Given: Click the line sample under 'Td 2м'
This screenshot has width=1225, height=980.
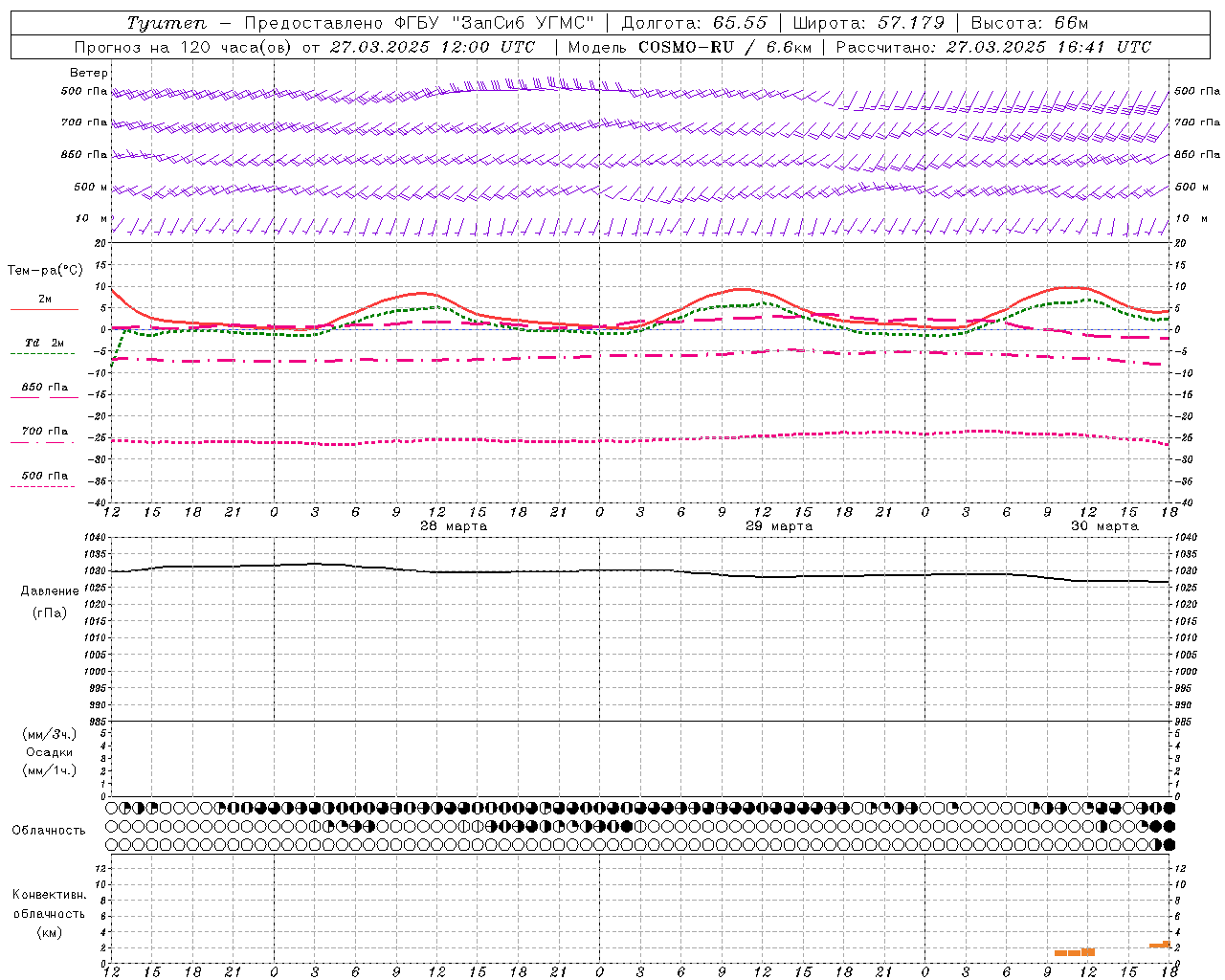Looking at the screenshot, I should (x=42, y=354).
